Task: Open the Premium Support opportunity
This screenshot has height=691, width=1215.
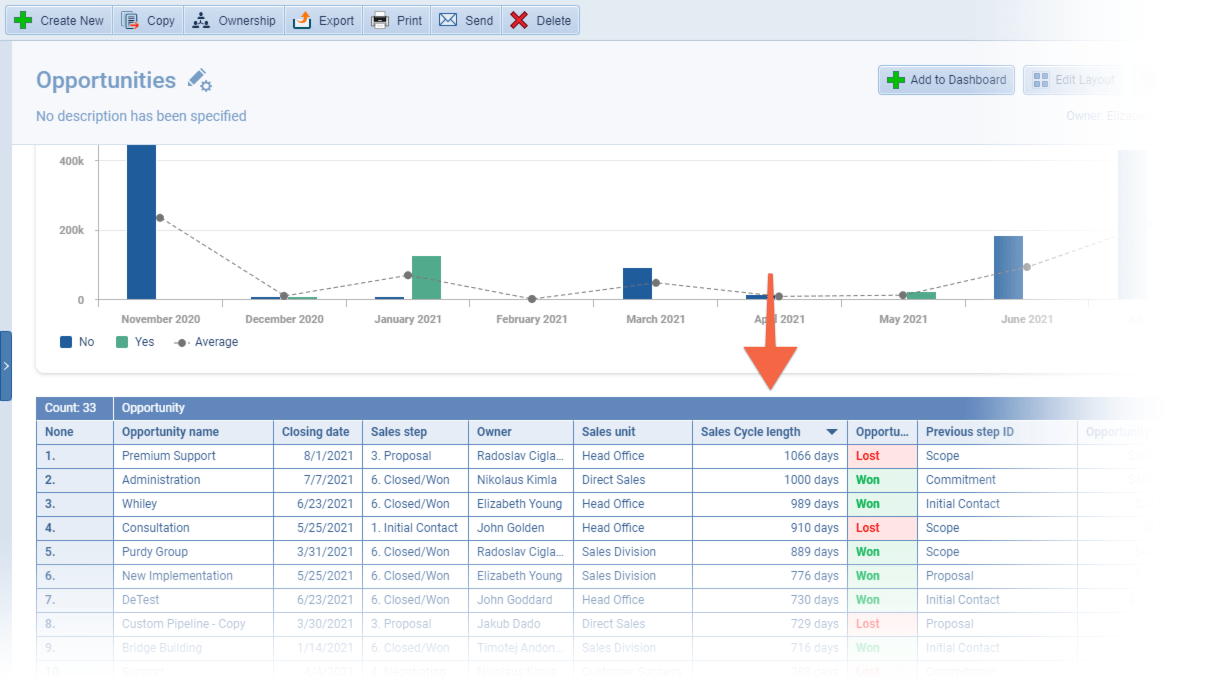Action: click(169, 456)
